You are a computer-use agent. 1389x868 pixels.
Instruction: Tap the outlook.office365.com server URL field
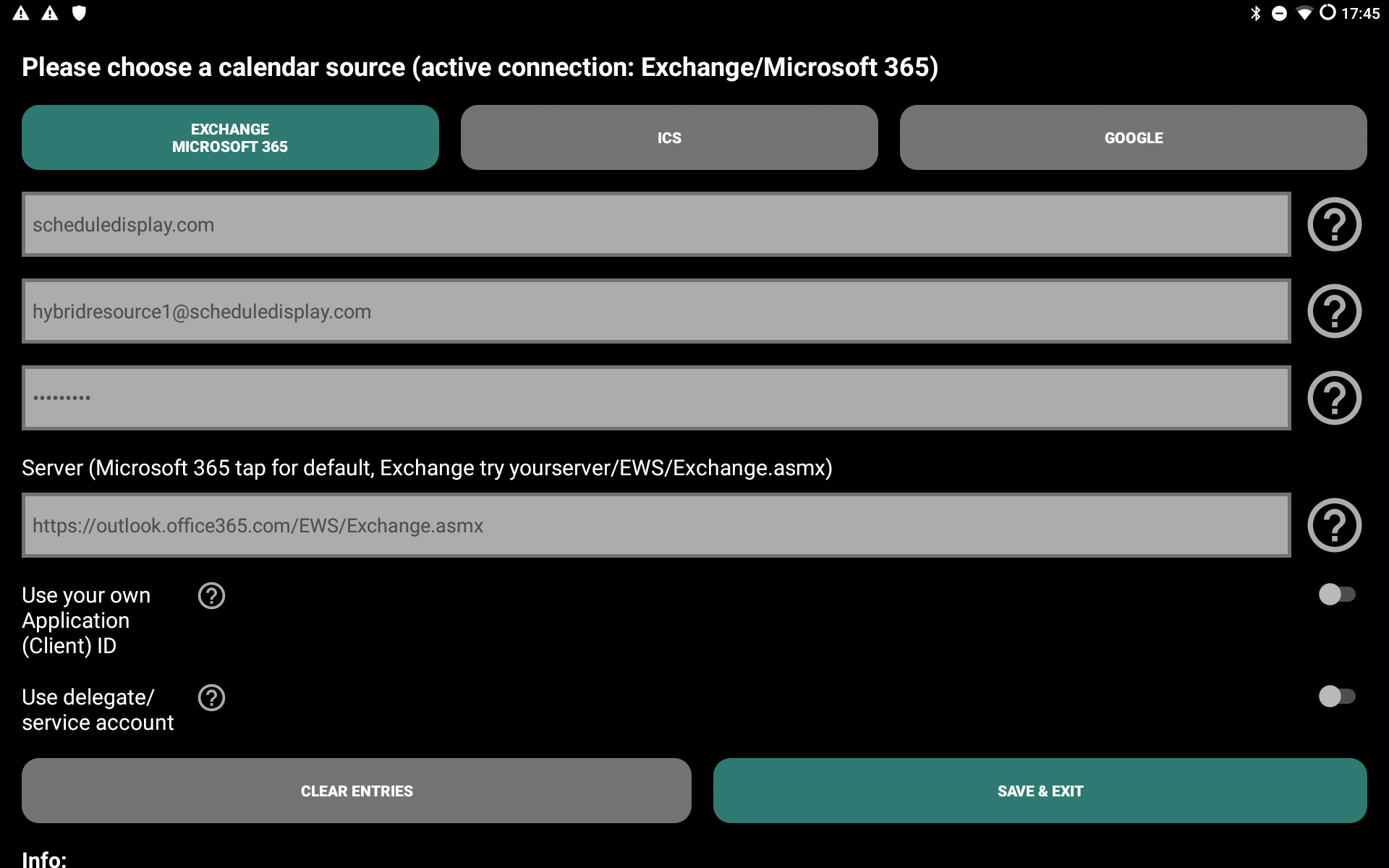(x=656, y=525)
